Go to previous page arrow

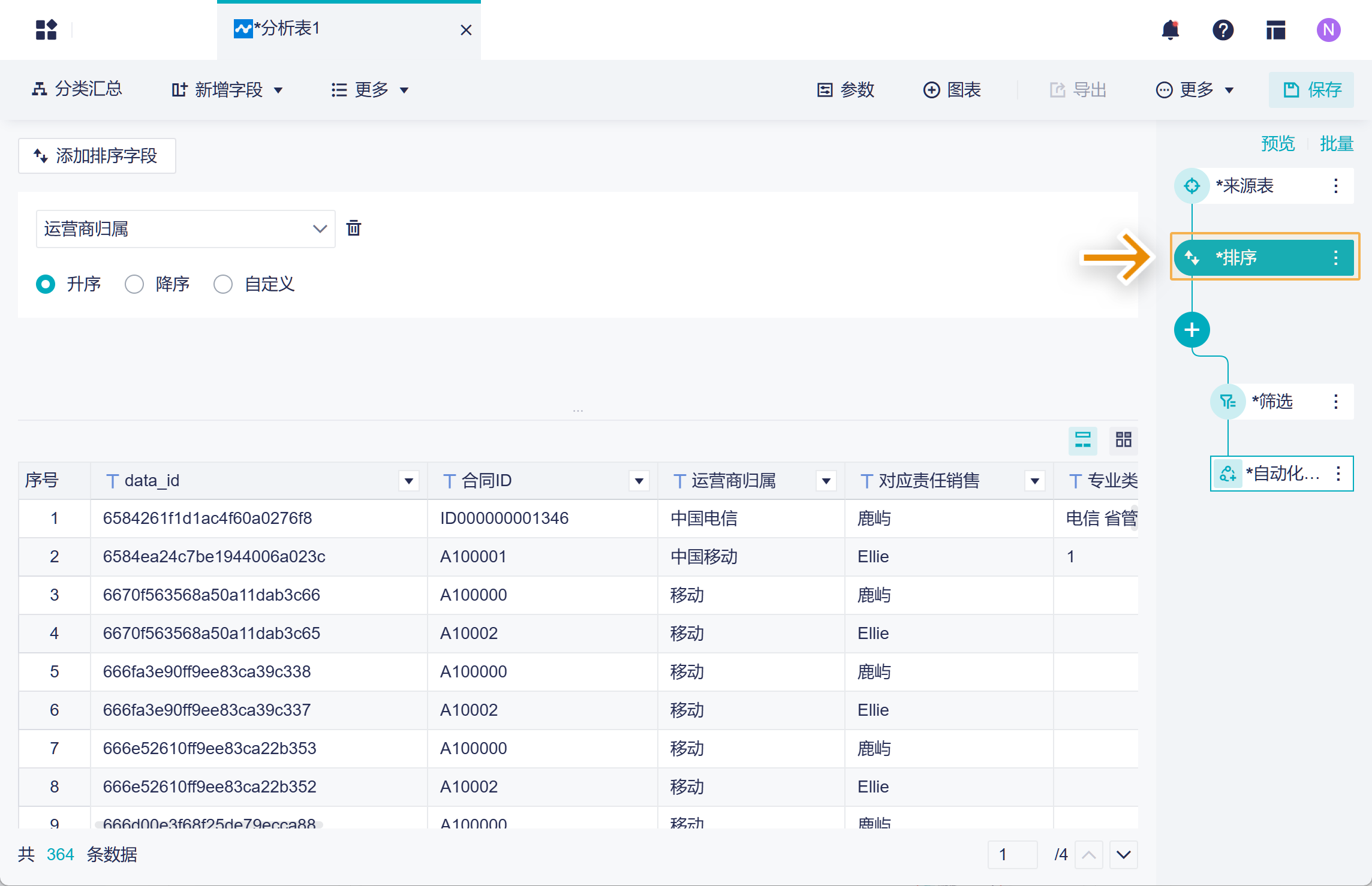[1089, 854]
